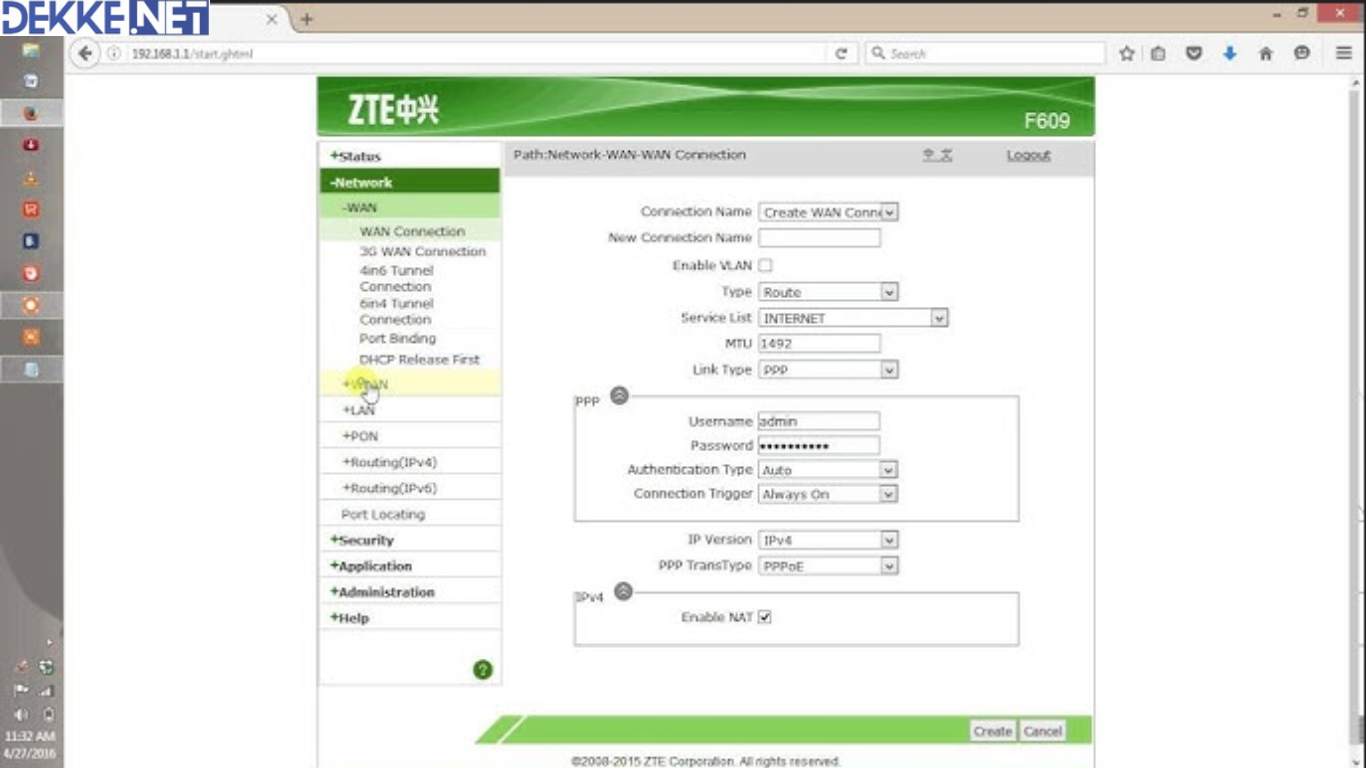Image resolution: width=1366 pixels, height=768 pixels.
Task: Click the browser back arrow button
Action: point(85,54)
